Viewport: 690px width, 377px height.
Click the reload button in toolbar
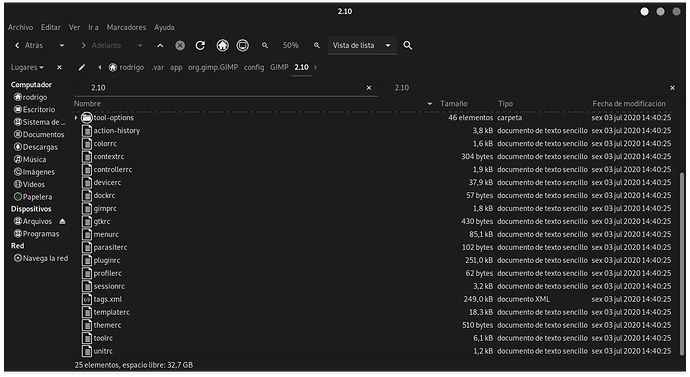(x=200, y=45)
